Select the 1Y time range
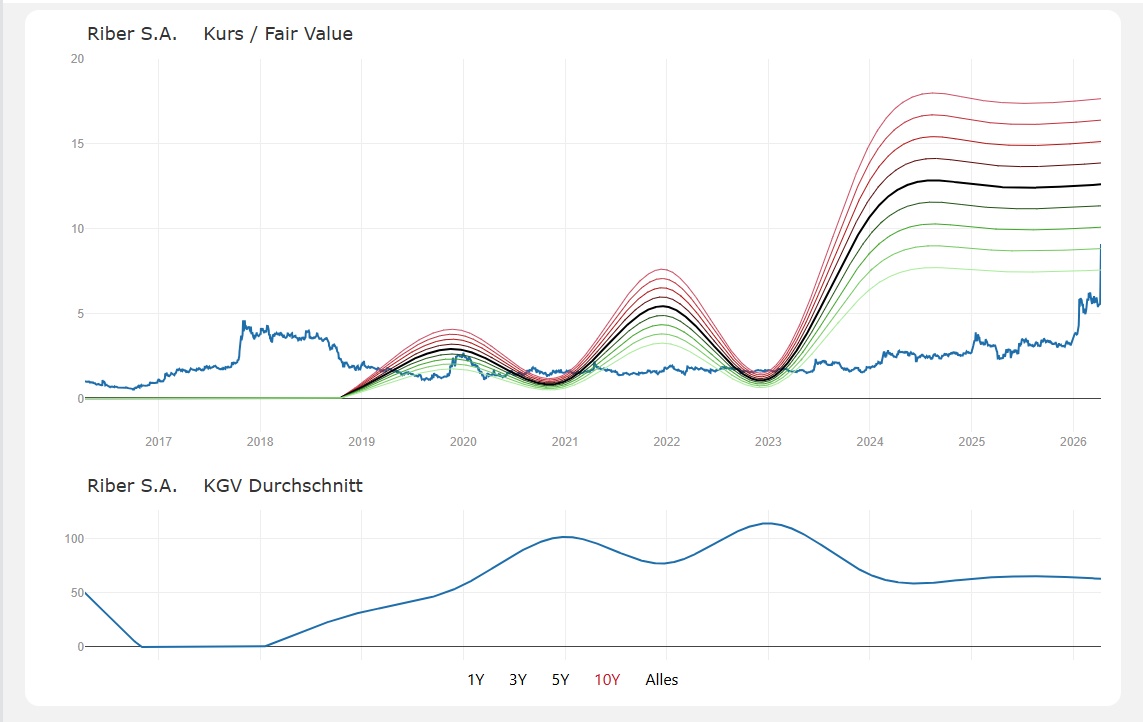Image resolution: width=1143 pixels, height=722 pixels. [x=476, y=680]
